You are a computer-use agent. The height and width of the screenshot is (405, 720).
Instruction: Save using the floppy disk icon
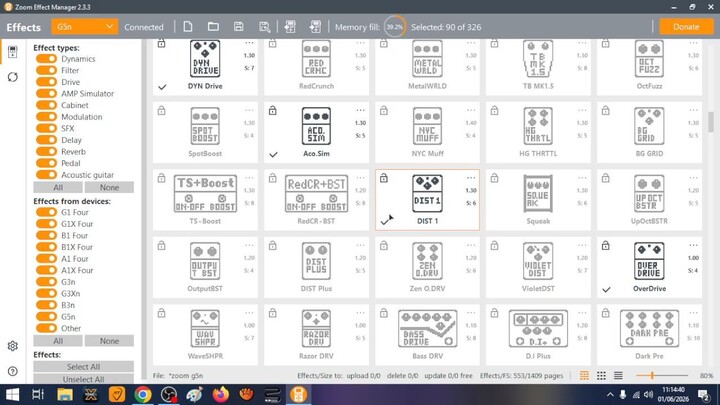[238, 27]
